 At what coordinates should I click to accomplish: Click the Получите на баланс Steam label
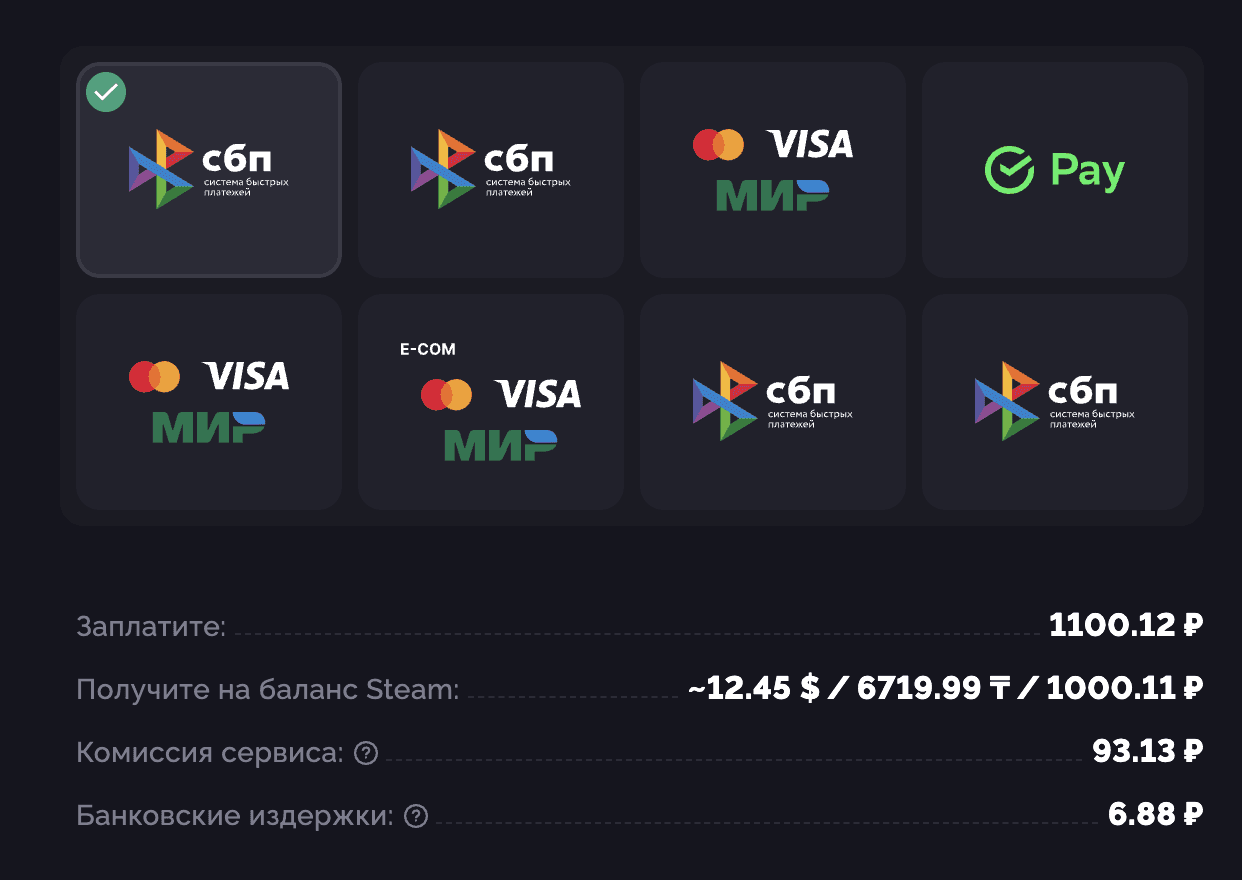(268, 689)
